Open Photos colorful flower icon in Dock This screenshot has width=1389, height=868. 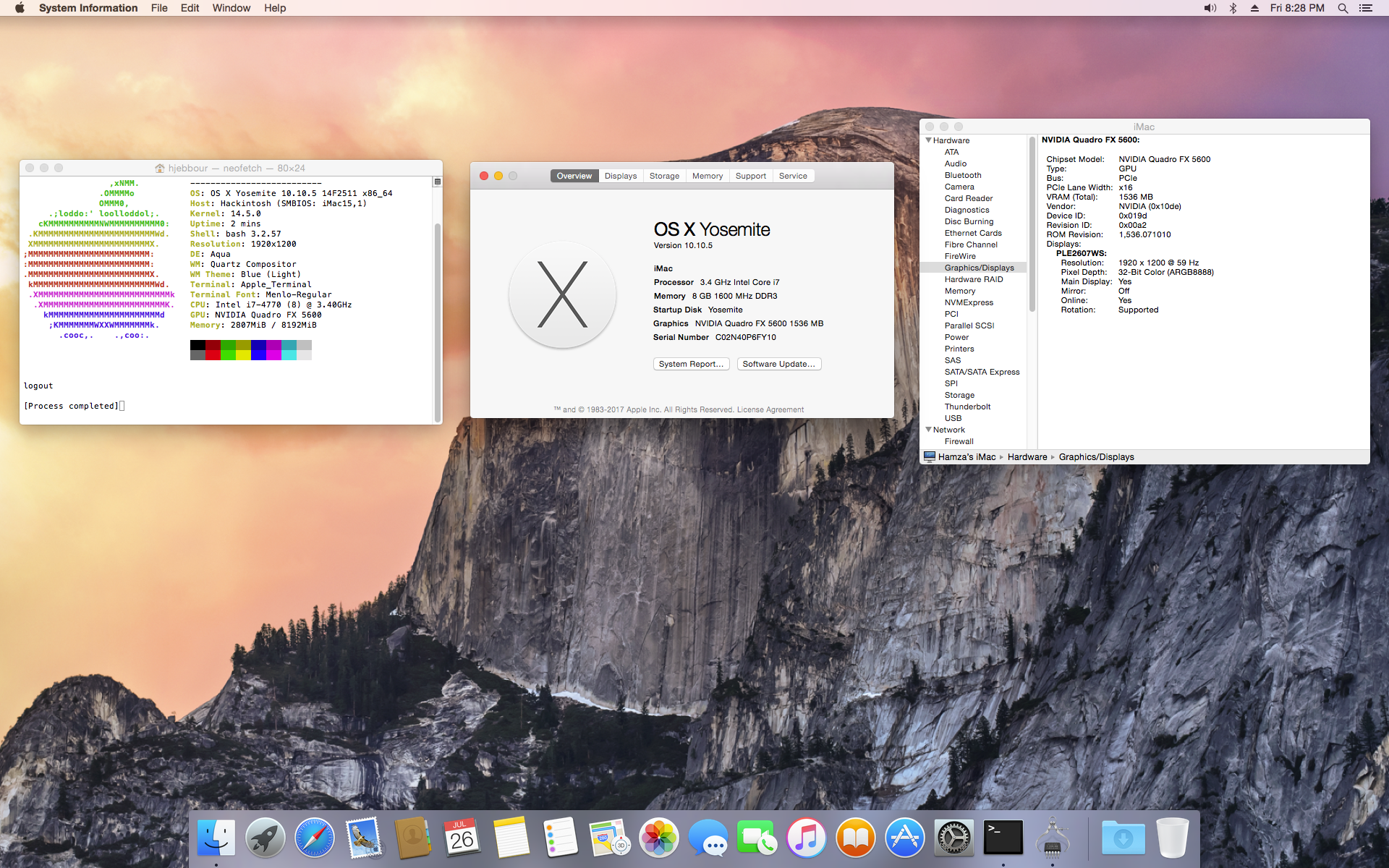click(x=659, y=838)
